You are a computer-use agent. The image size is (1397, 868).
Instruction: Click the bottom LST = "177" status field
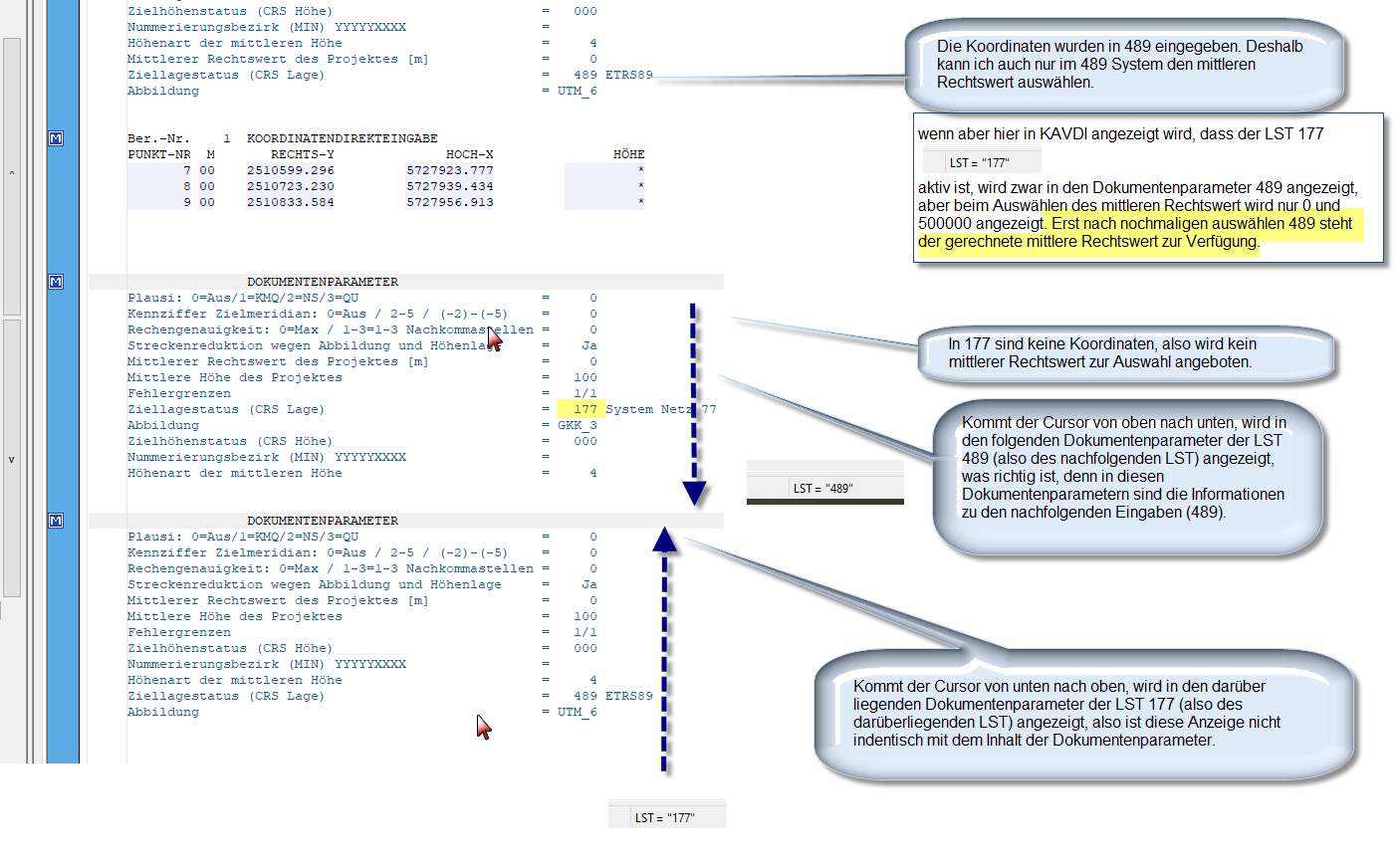[x=665, y=818]
